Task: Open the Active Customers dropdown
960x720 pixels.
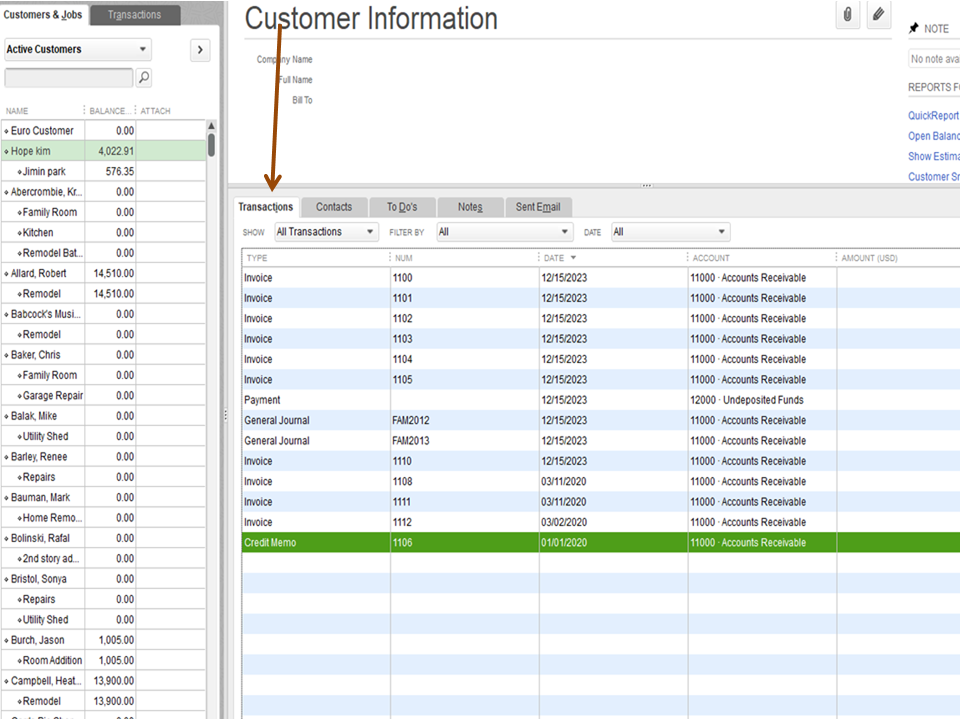Action: point(78,49)
